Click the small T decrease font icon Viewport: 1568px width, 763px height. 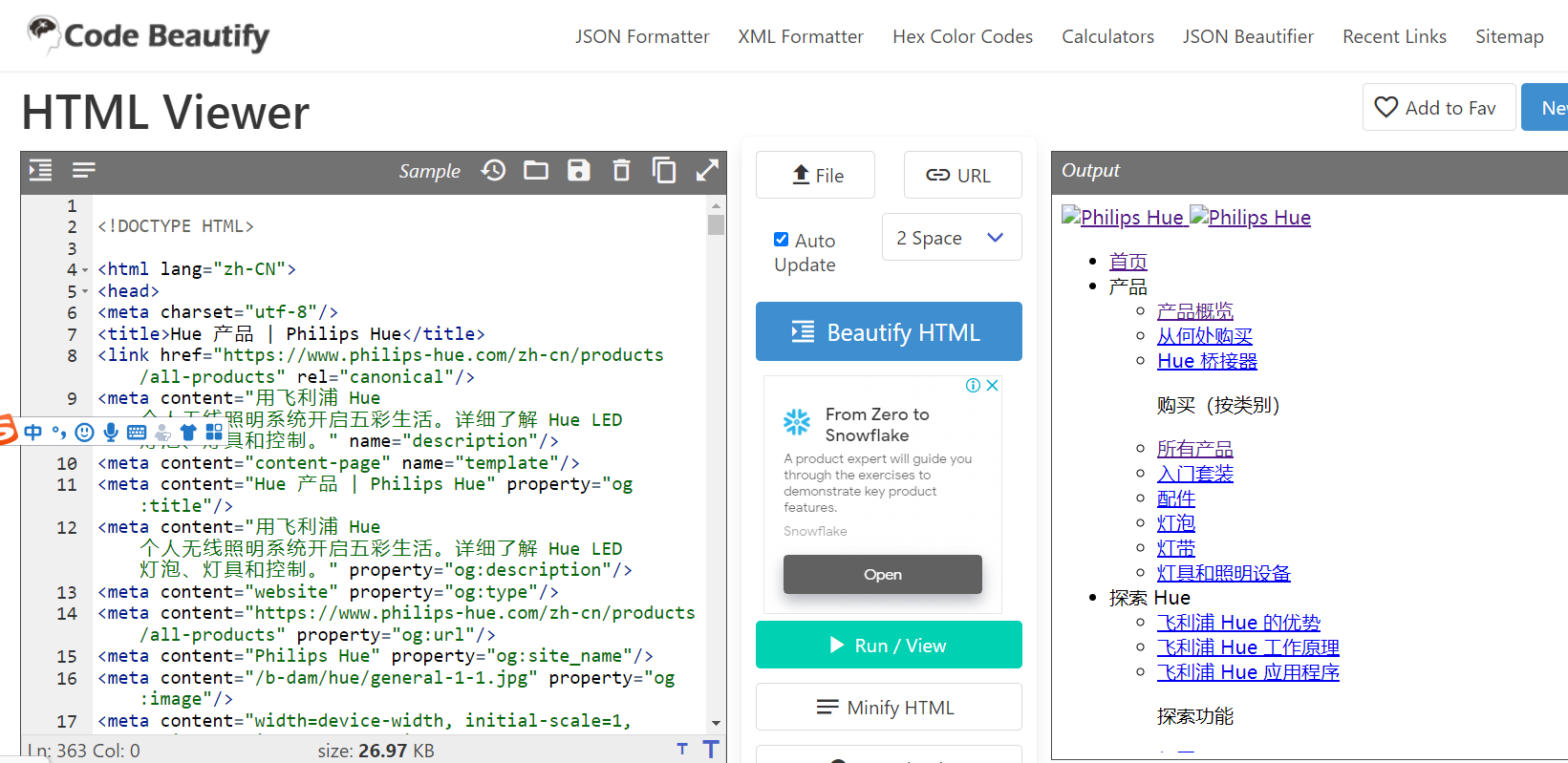[x=682, y=750]
